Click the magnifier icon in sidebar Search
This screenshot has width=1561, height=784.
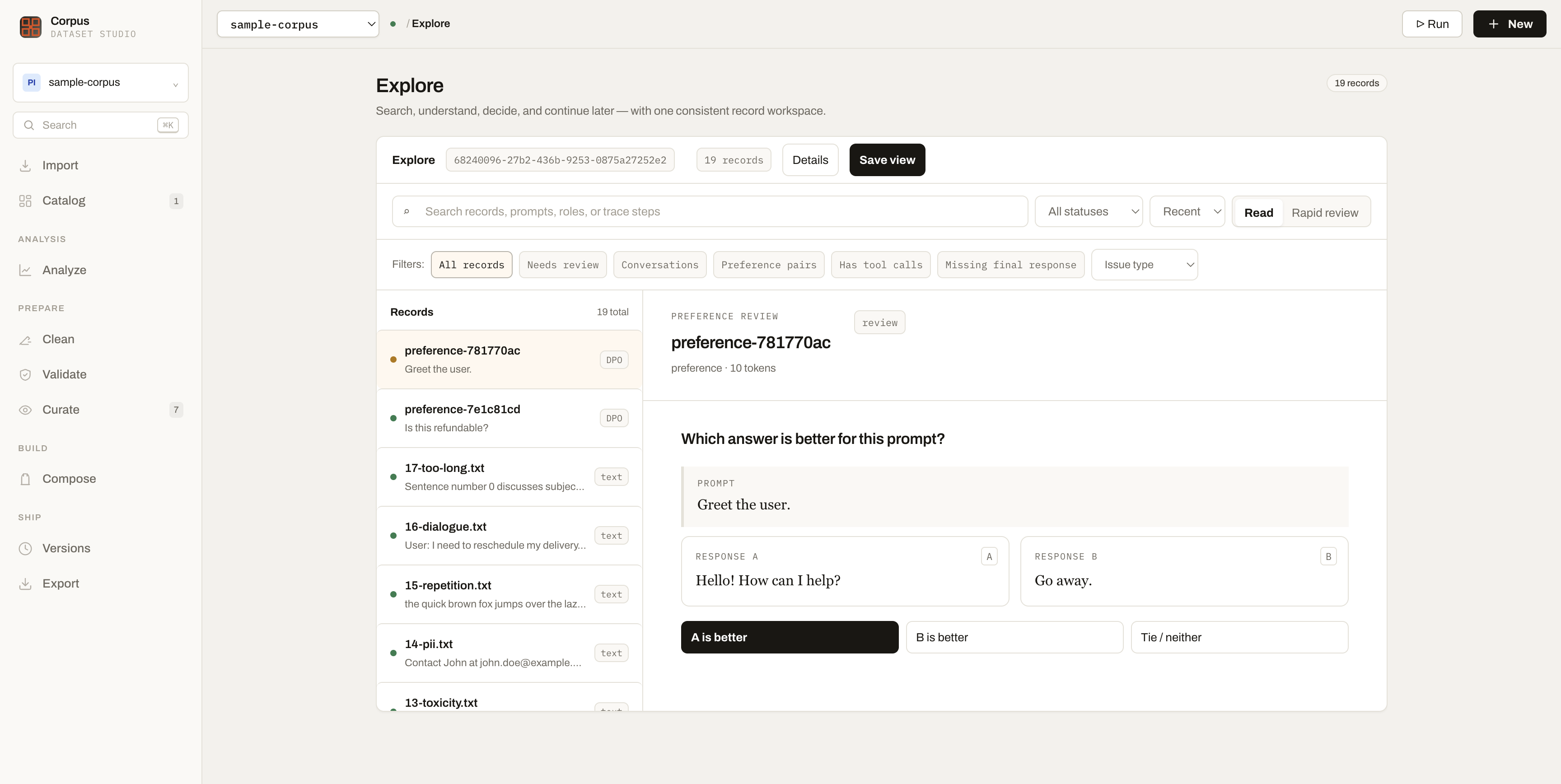click(x=28, y=126)
